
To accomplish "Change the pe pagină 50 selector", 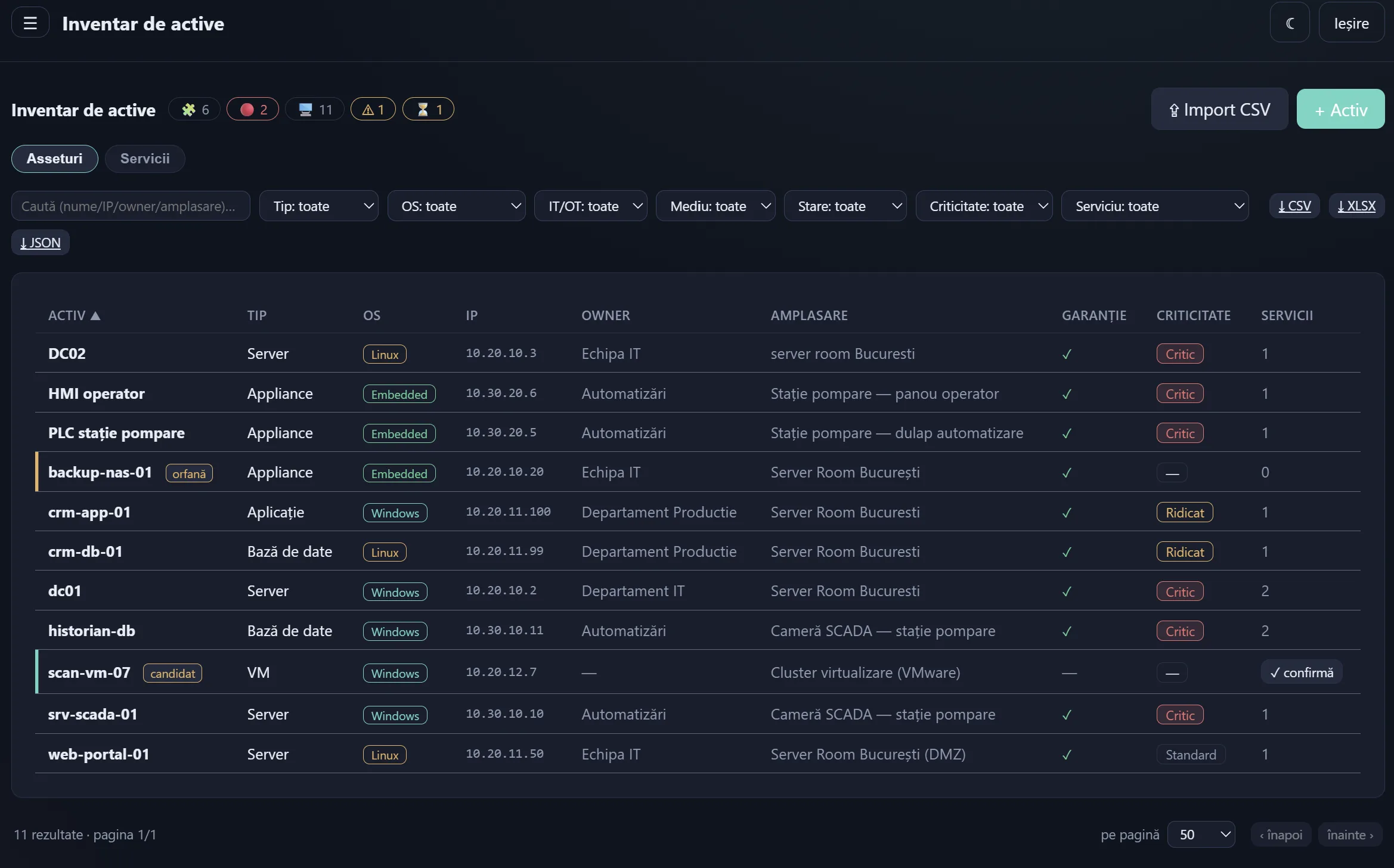I will click(x=1201, y=834).
